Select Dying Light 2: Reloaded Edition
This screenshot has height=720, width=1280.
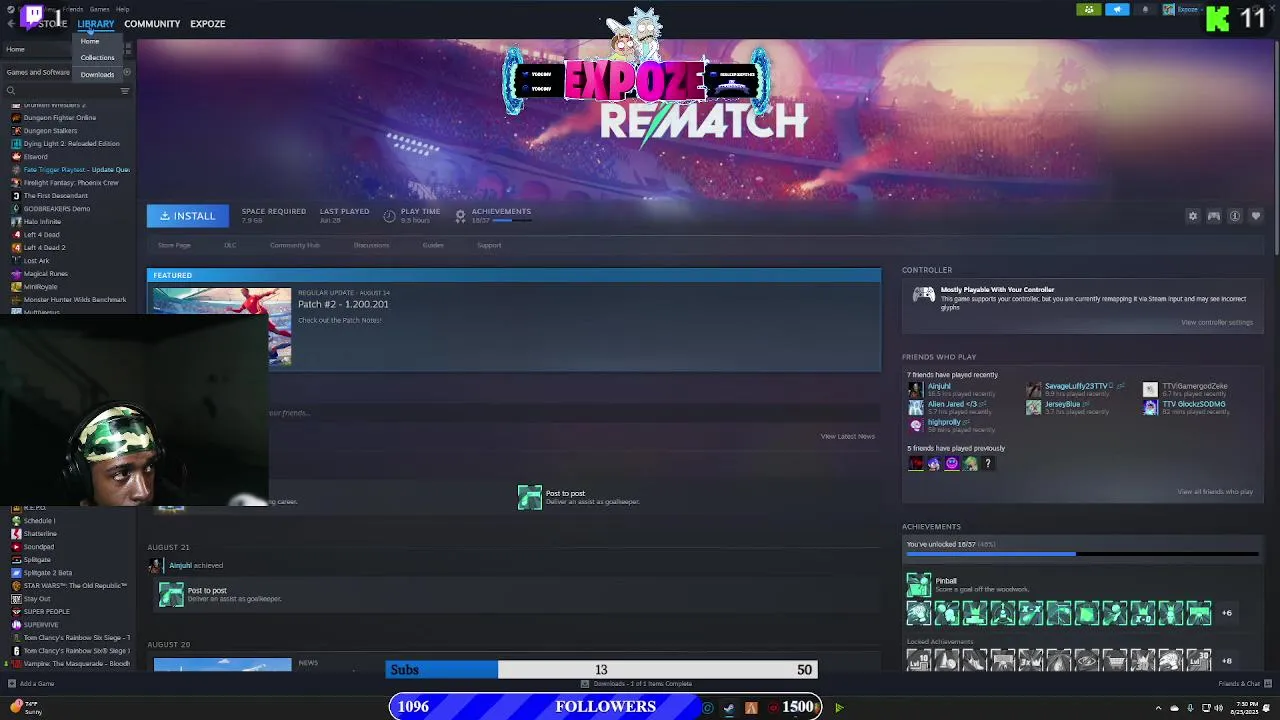pos(72,144)
